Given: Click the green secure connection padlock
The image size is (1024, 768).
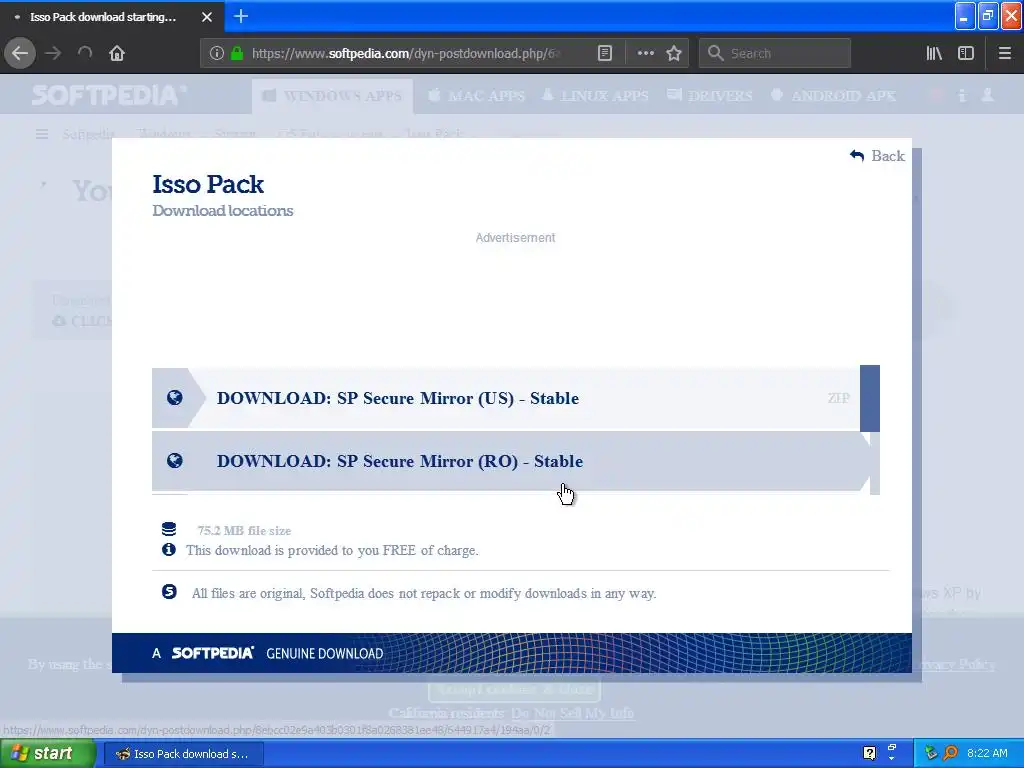Looking at the screenshot, I should [x=237, y=54].
